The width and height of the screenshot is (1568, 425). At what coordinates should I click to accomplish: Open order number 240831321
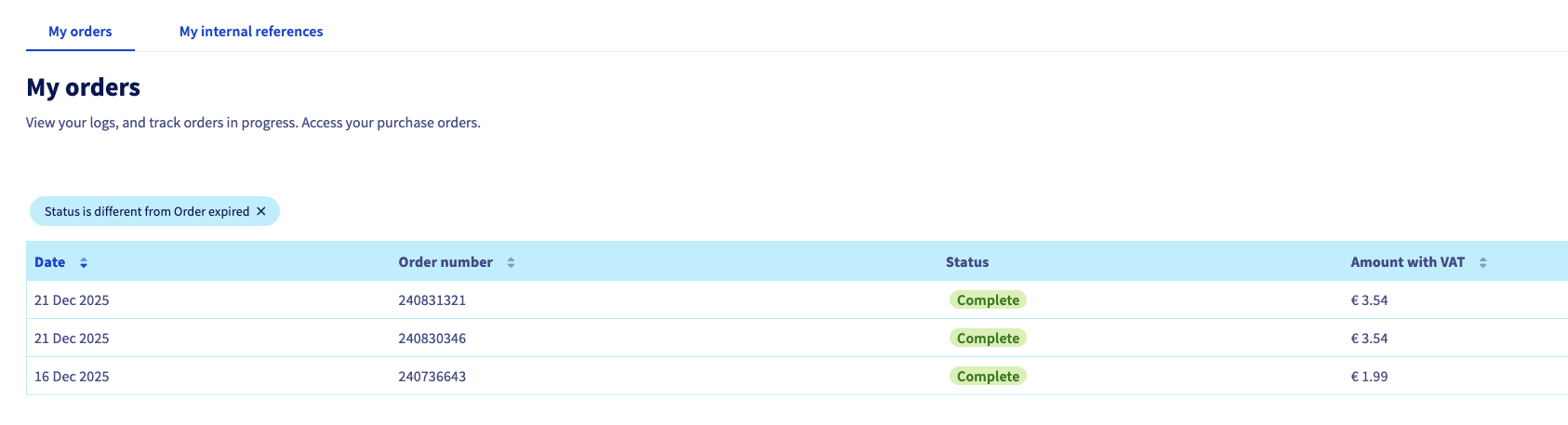[432, 300]
